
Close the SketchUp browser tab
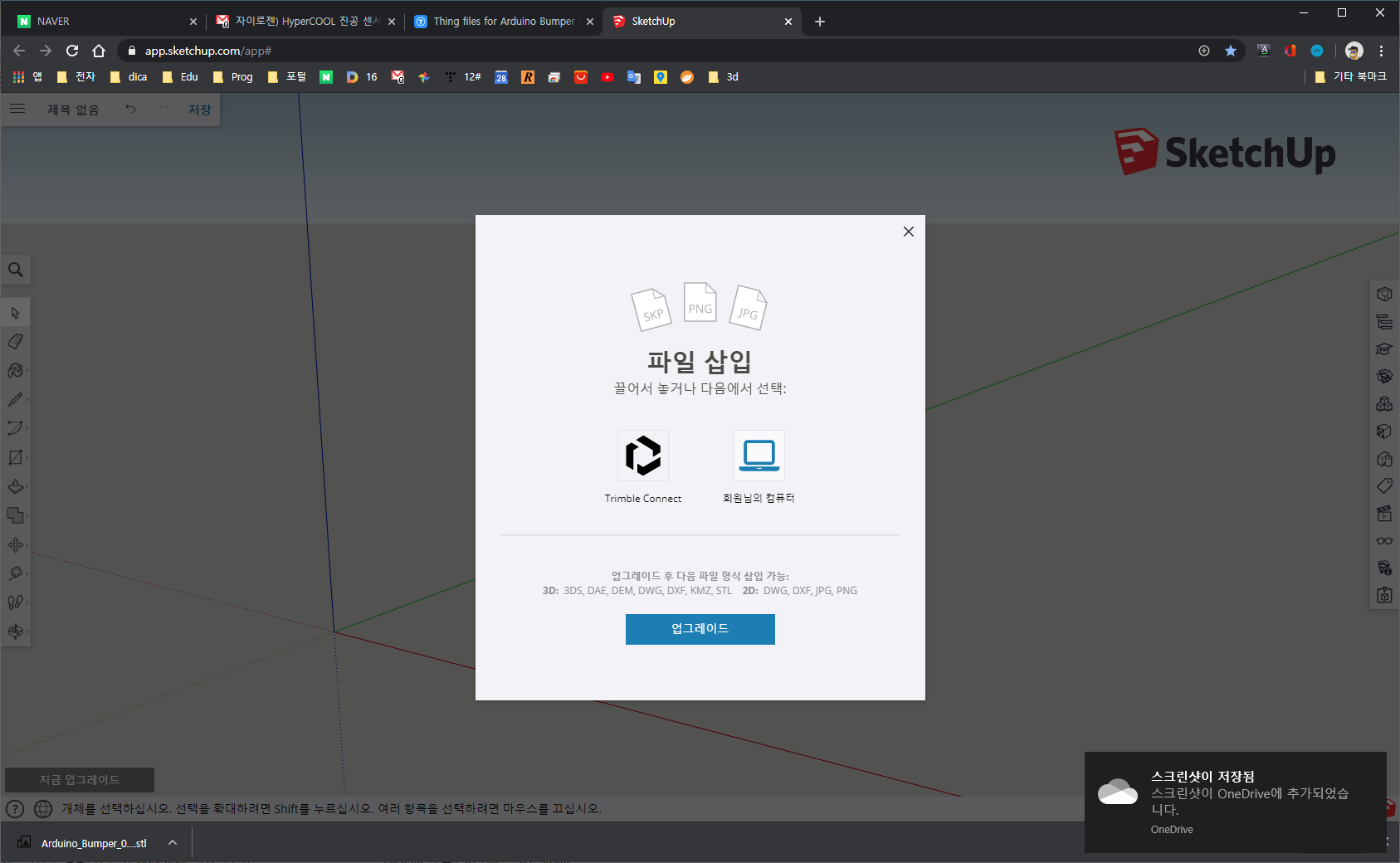788,22
